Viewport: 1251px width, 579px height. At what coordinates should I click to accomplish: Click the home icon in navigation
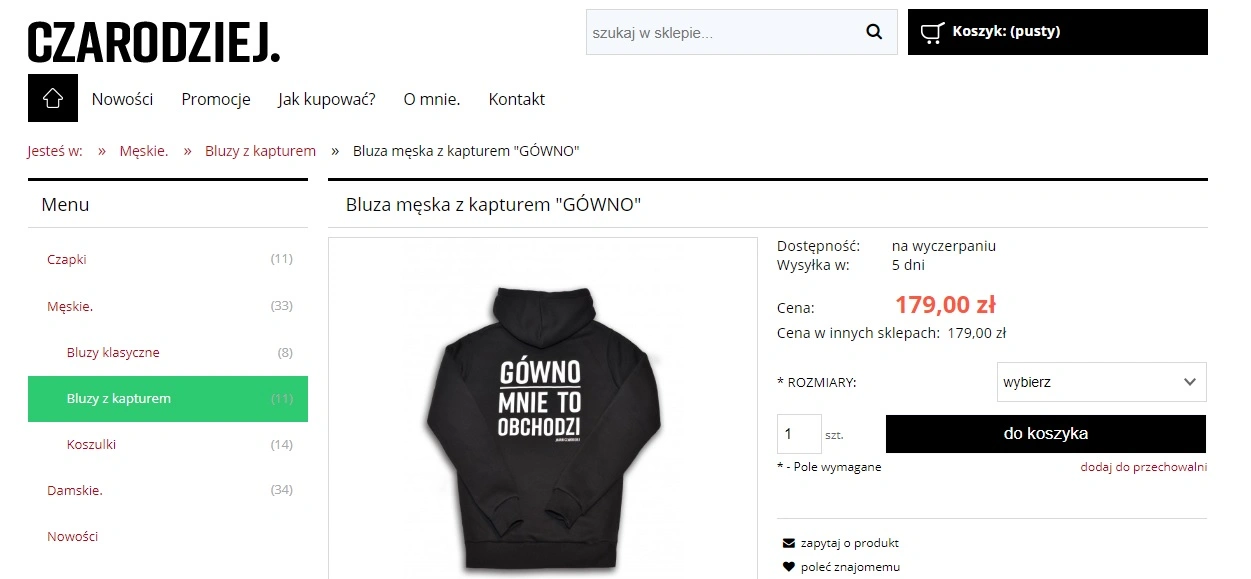[x=53, y=98]
